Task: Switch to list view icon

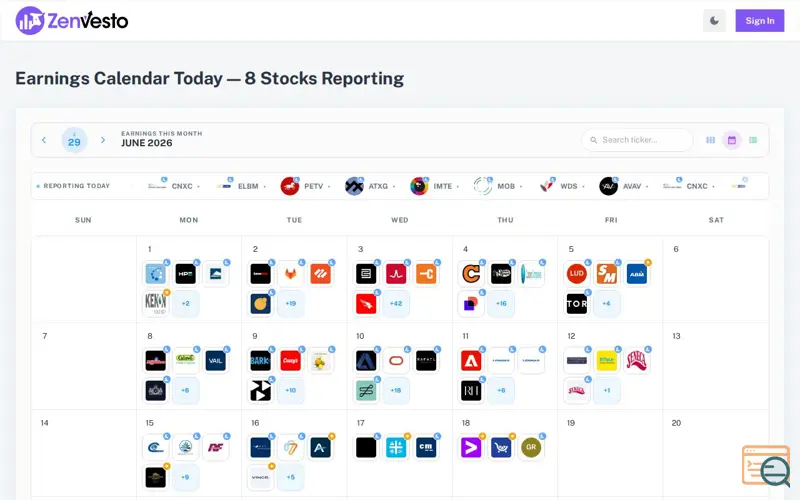Action: (x=753, y=140)
